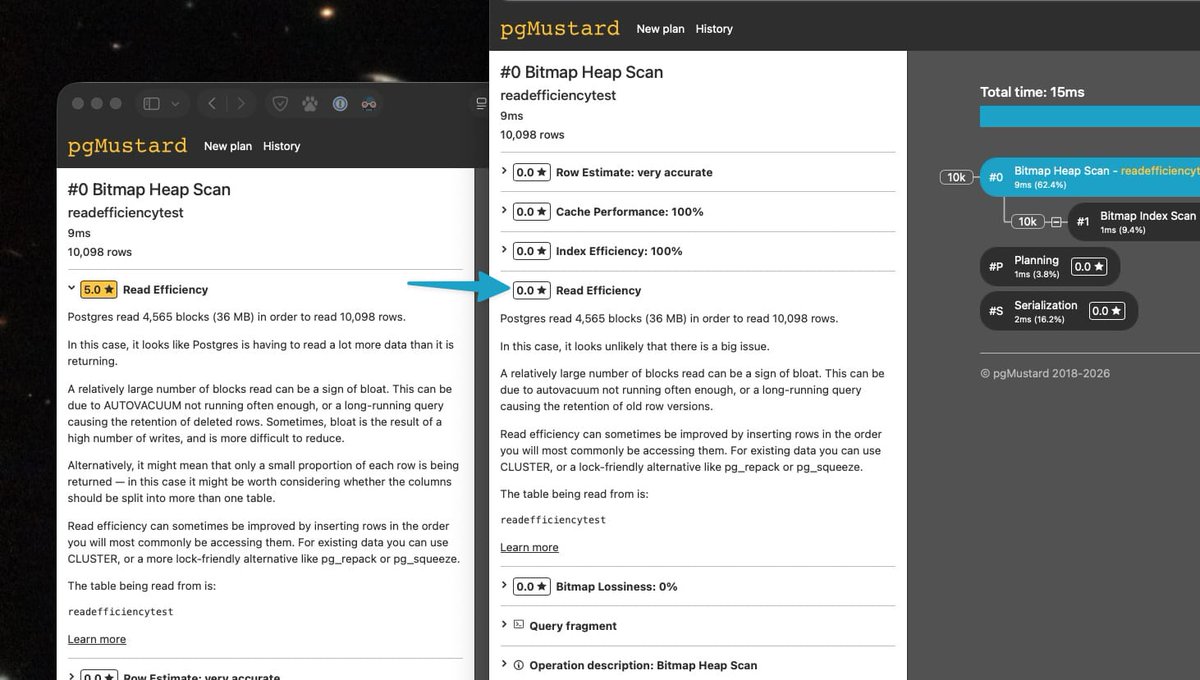Expand Index Efficiency: 100% section
Image resolution: width=1200 pixels, height=680 pixels.
click(697, 251)
